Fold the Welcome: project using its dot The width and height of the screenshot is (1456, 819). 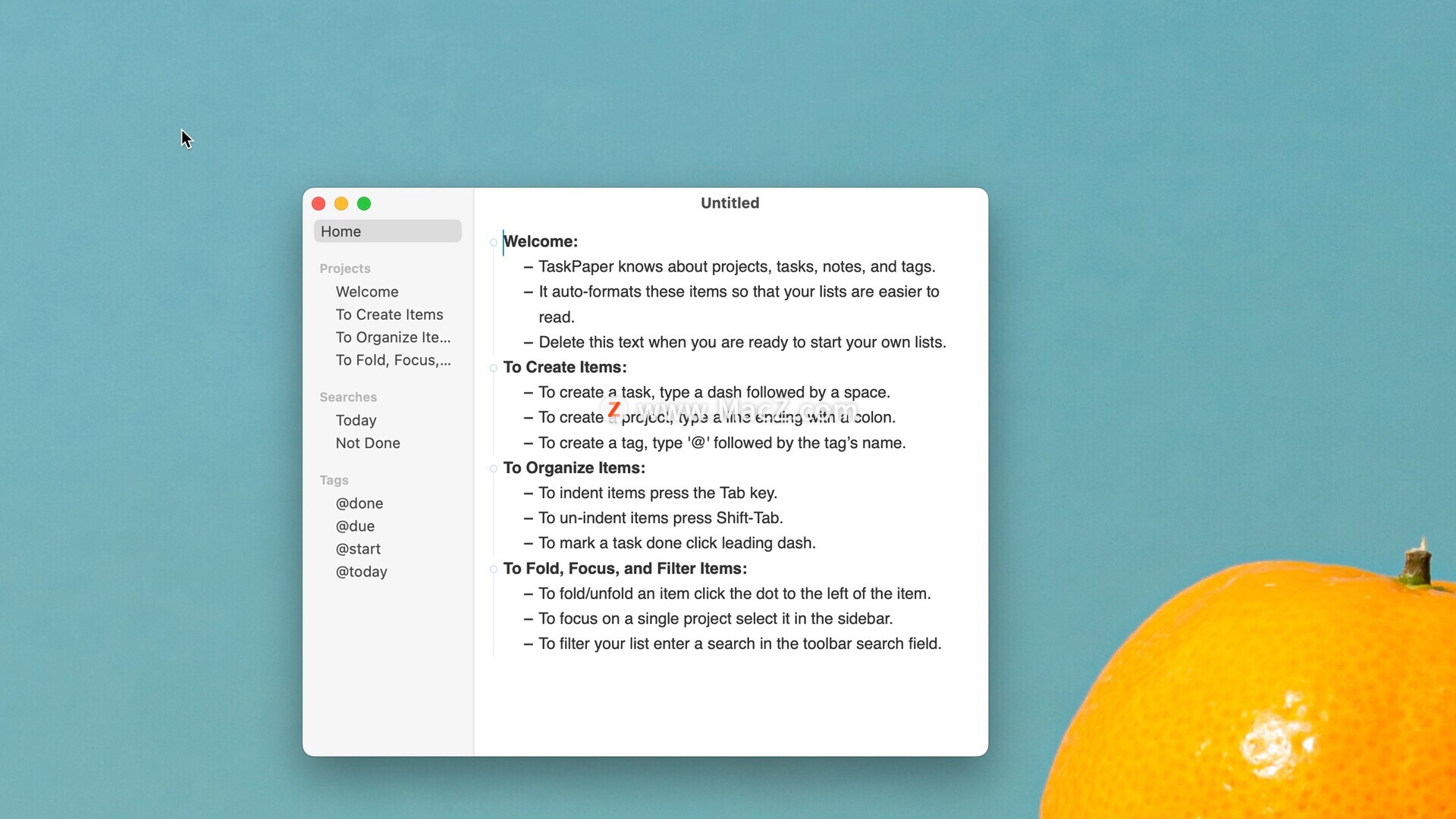(x=494, y=243)
